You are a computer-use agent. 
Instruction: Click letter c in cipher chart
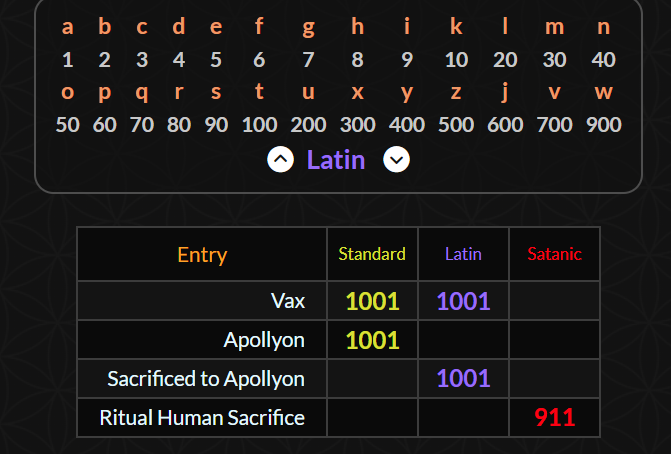click(142, 27)
